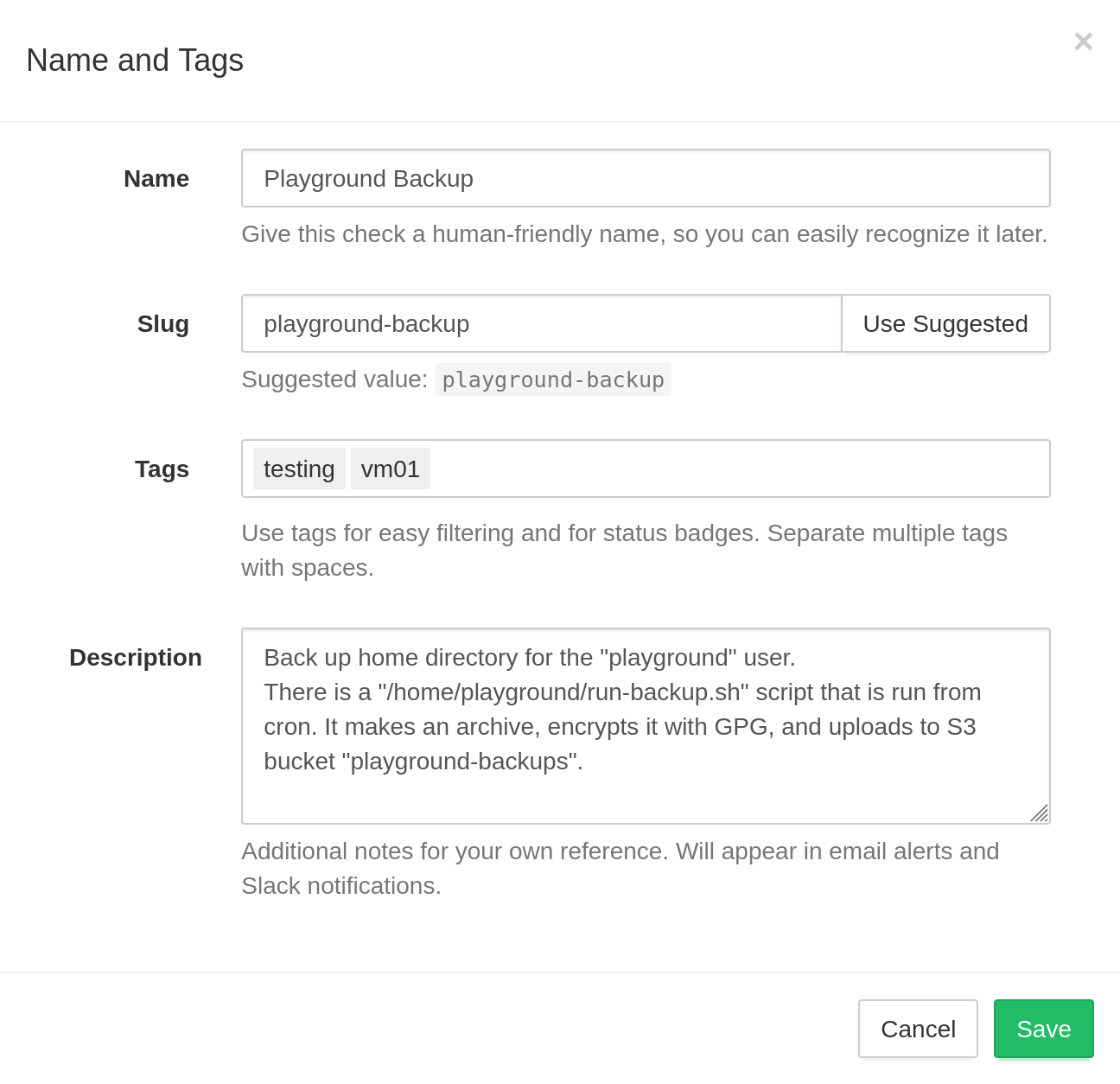Screen dimensions: 1120x1084
Task: Select the testing tag chip
Action: pos(298,469)
